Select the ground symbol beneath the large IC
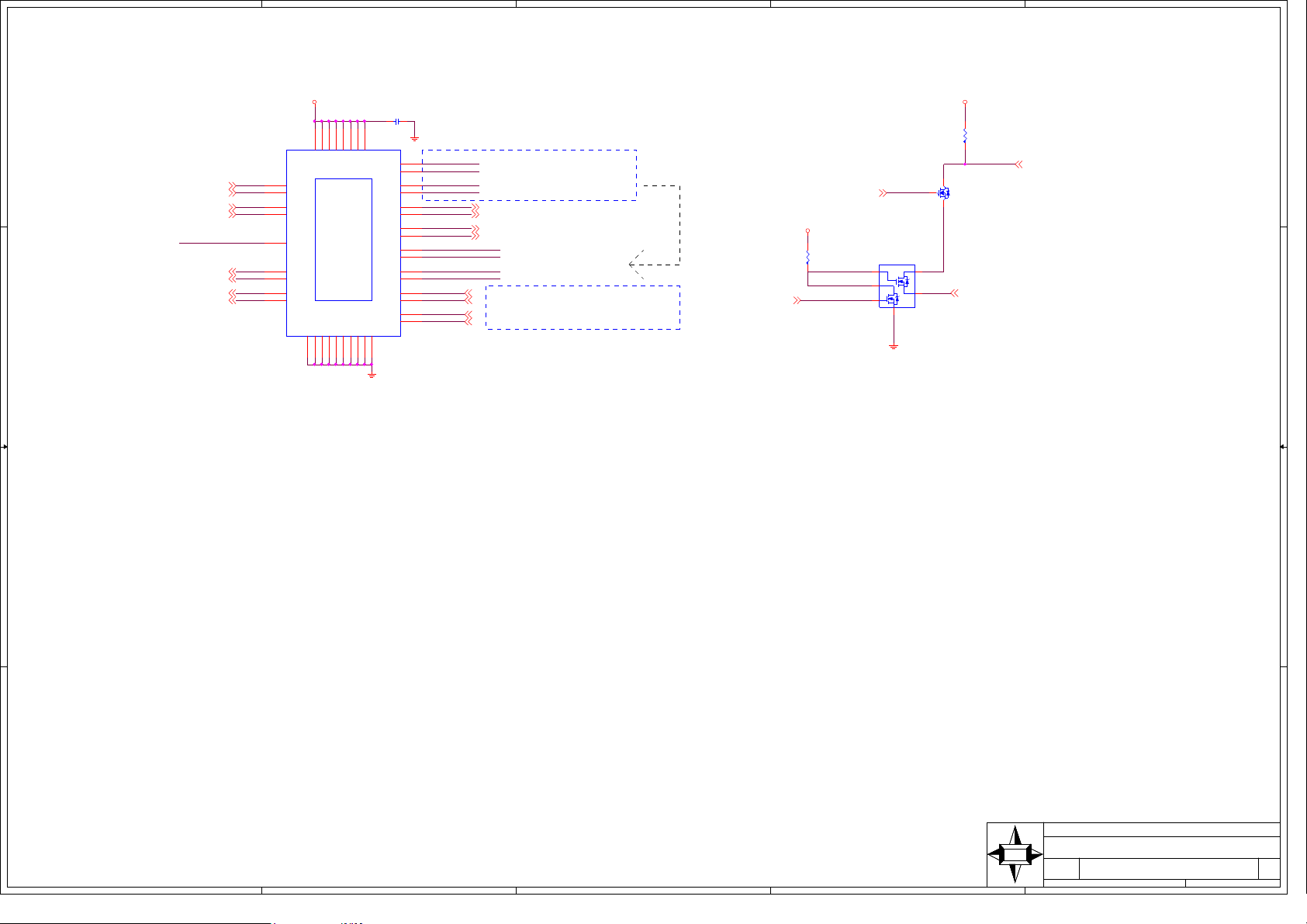This screenshot has height=924, width=1307. click(x=372, y=375)
